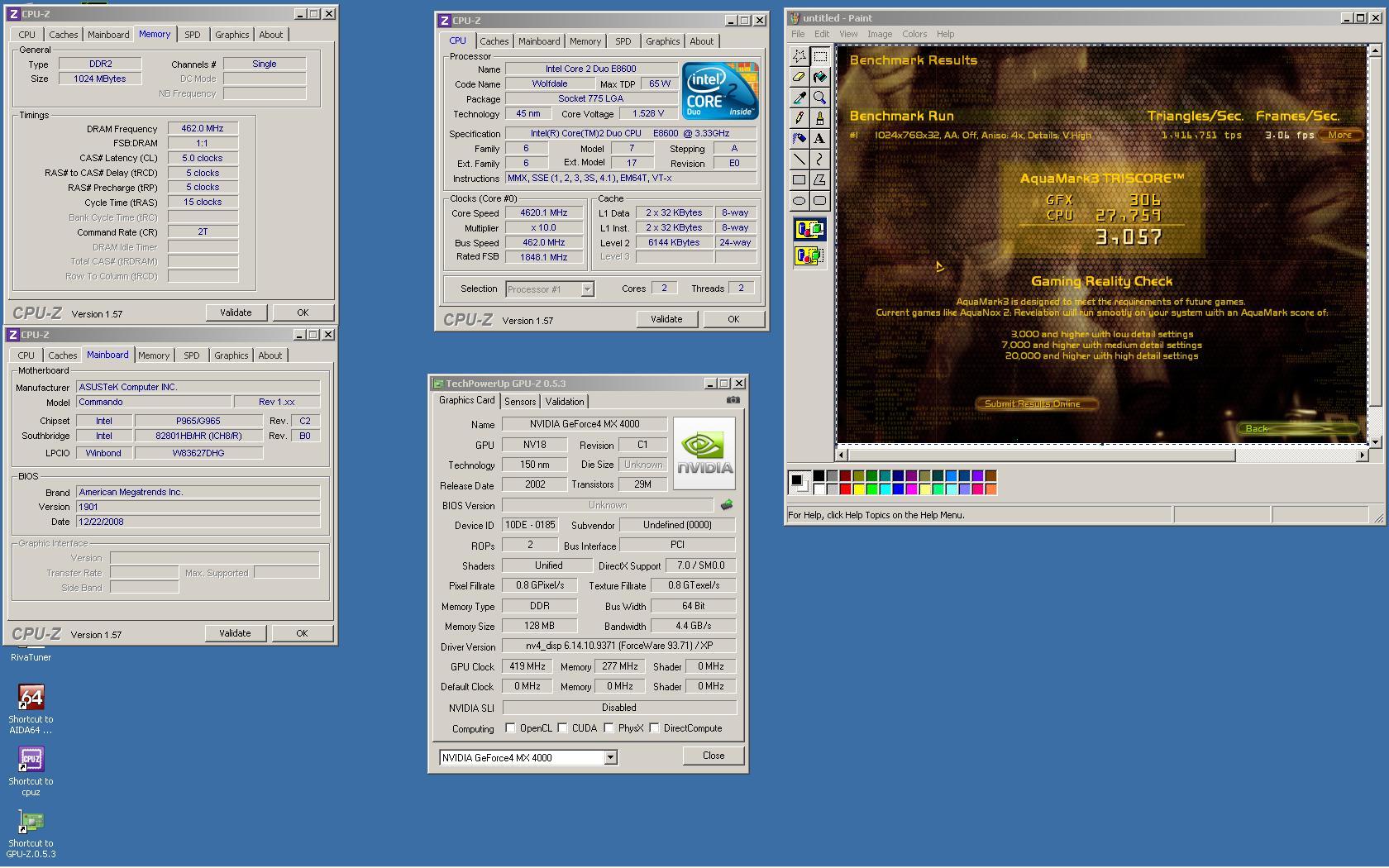Click Paint's foreground/background color indicator box

[x=799, y=482]
